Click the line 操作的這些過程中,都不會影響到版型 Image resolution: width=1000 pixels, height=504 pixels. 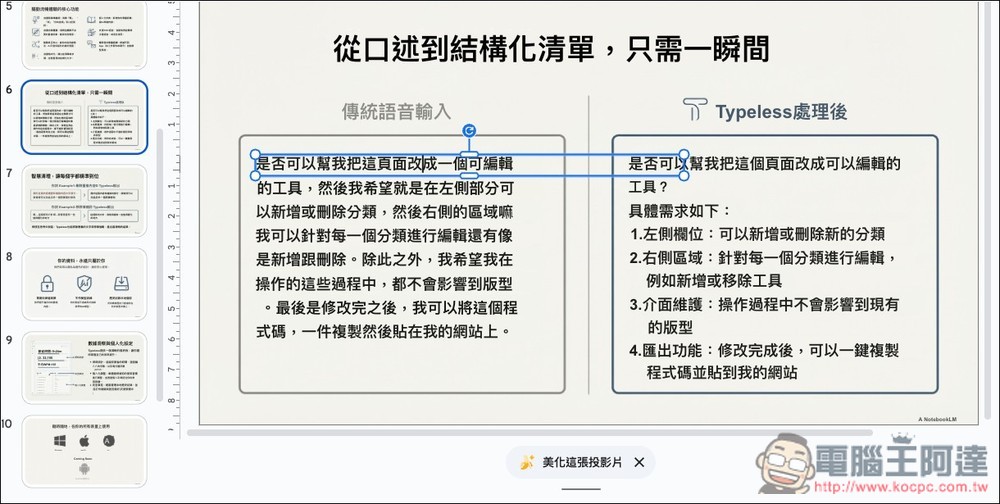(x=385, y=284)
